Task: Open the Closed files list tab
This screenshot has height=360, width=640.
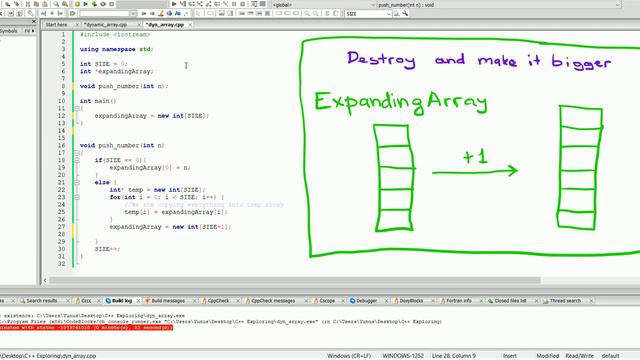Action: coord(510,301)
